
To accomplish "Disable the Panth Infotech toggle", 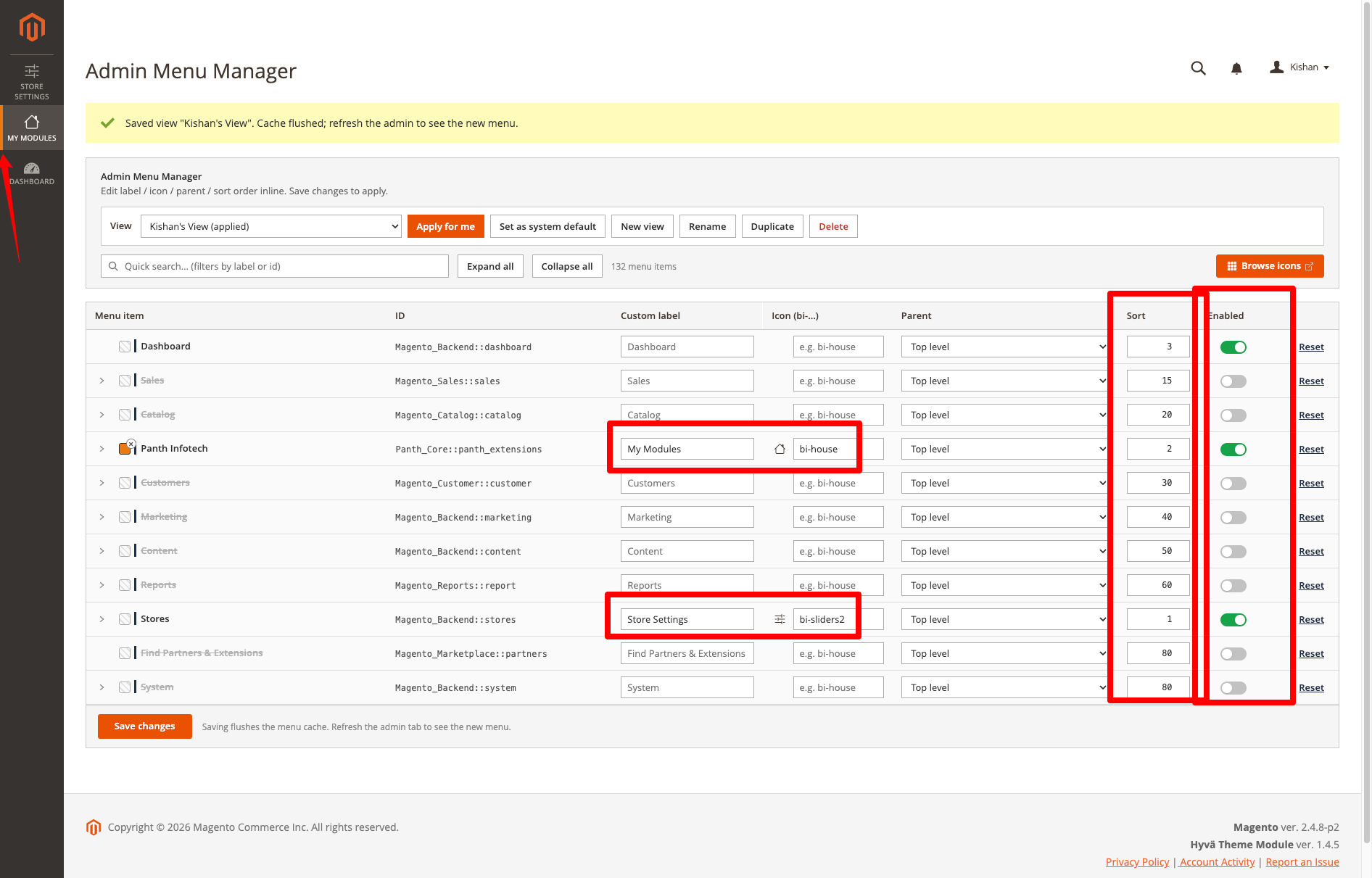I will [1233, 450].
